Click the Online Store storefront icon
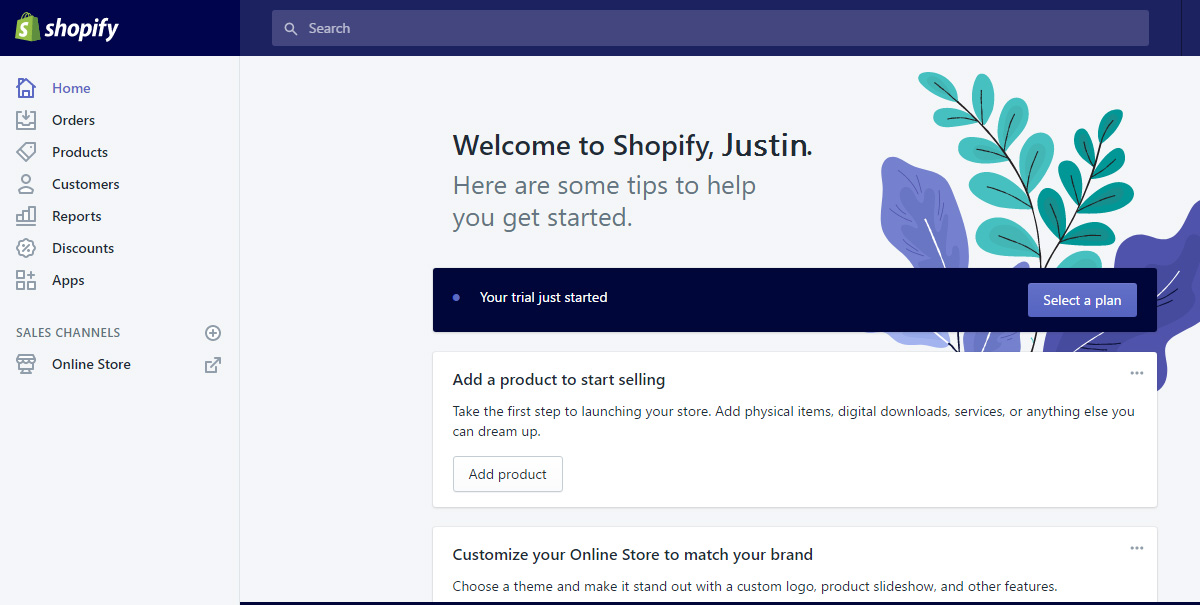 (x=26, y=364)
